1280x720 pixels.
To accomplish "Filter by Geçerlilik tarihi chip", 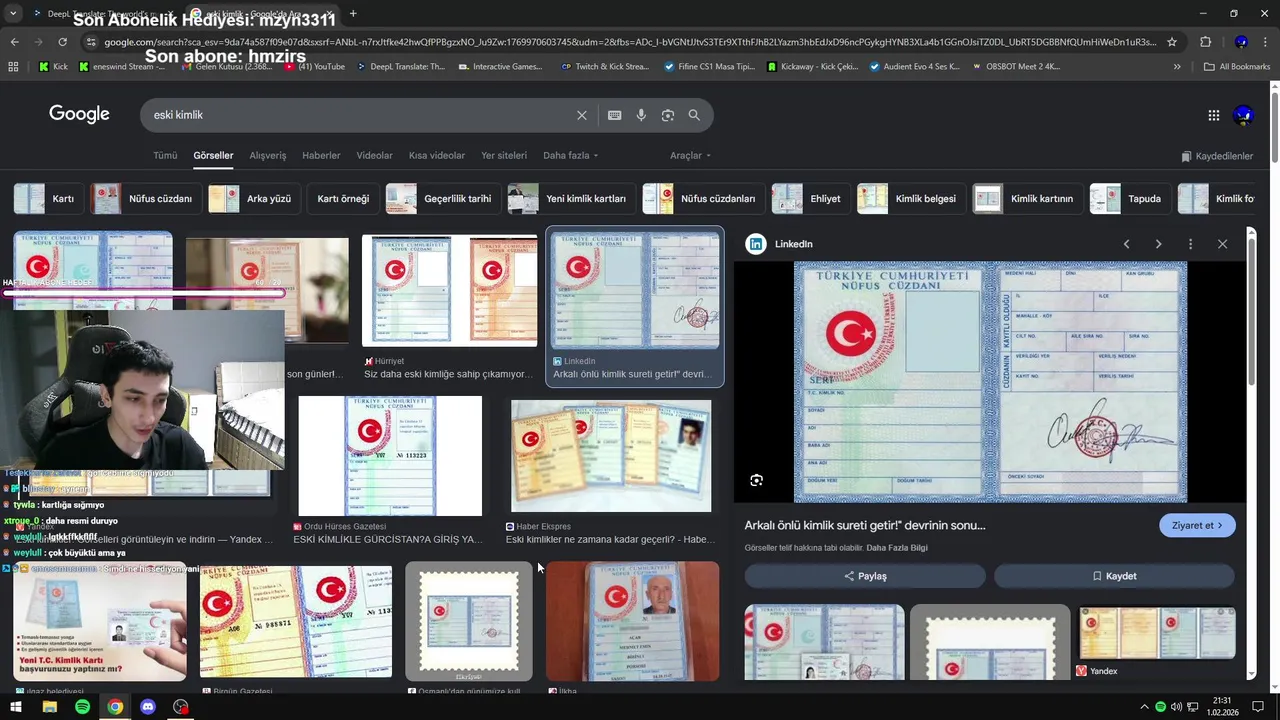I will pos(443,199).
